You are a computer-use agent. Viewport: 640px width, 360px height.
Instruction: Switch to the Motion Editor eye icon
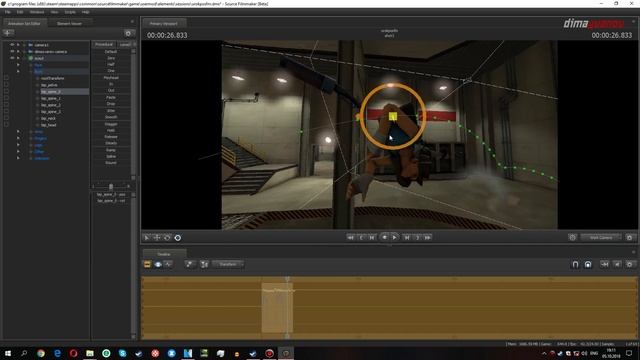coord(158,264)
